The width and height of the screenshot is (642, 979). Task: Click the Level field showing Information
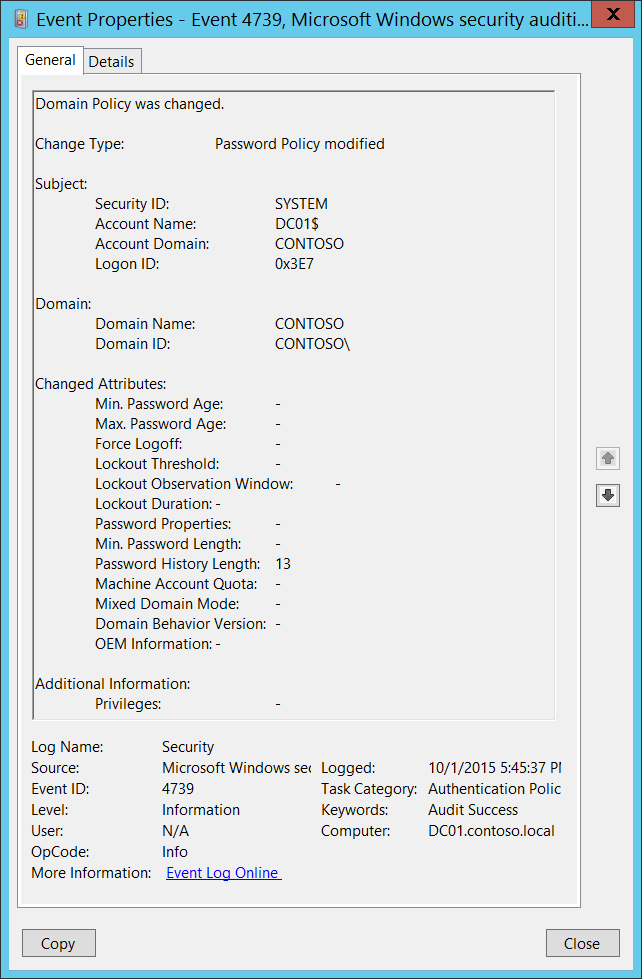pyautogui.click(x=200, y=810)
